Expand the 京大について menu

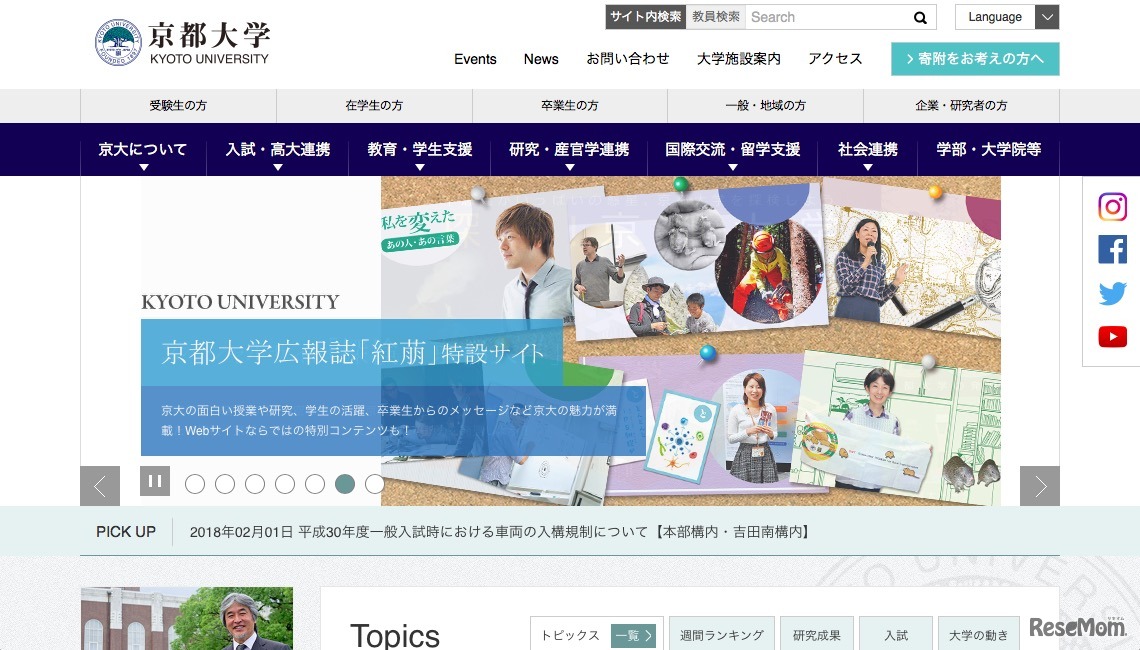[x=143, y=150]
